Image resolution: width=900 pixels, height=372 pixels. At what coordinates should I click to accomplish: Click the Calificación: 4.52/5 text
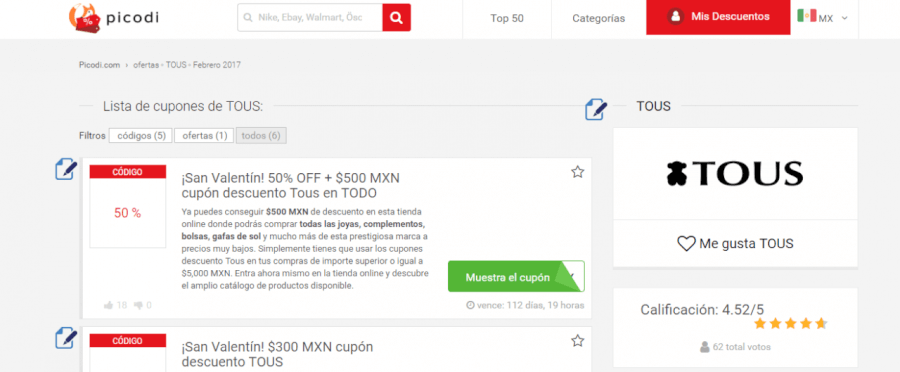pyautogui.click(x=702, y=310)
